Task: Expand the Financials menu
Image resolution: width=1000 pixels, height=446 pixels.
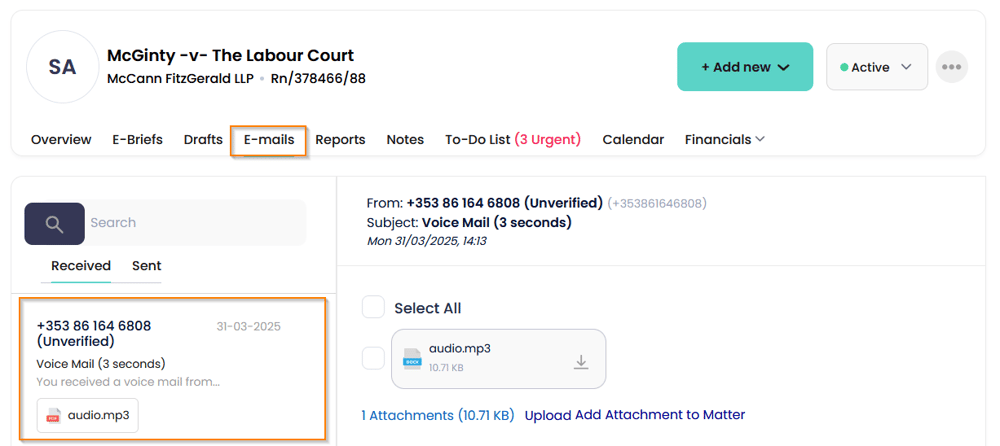Action: [x=725, y=140]
